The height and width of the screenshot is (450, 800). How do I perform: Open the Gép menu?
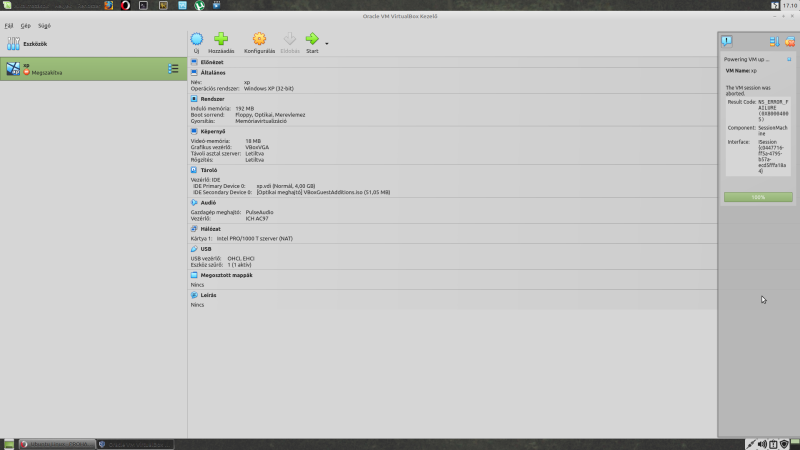point(26,26)
